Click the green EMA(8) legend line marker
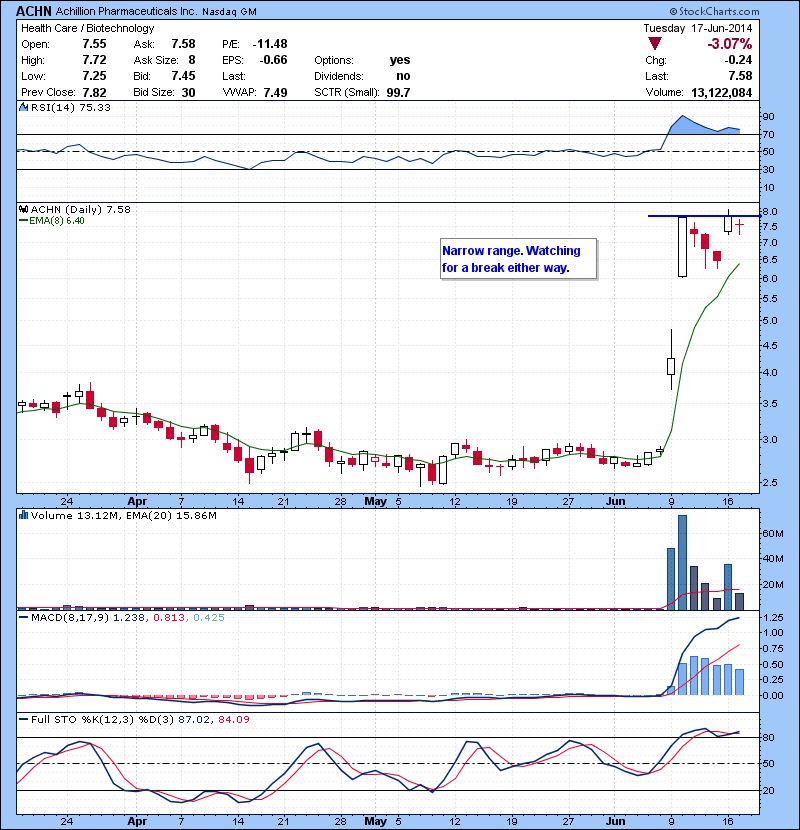The image size is (800, 830). 23,221
